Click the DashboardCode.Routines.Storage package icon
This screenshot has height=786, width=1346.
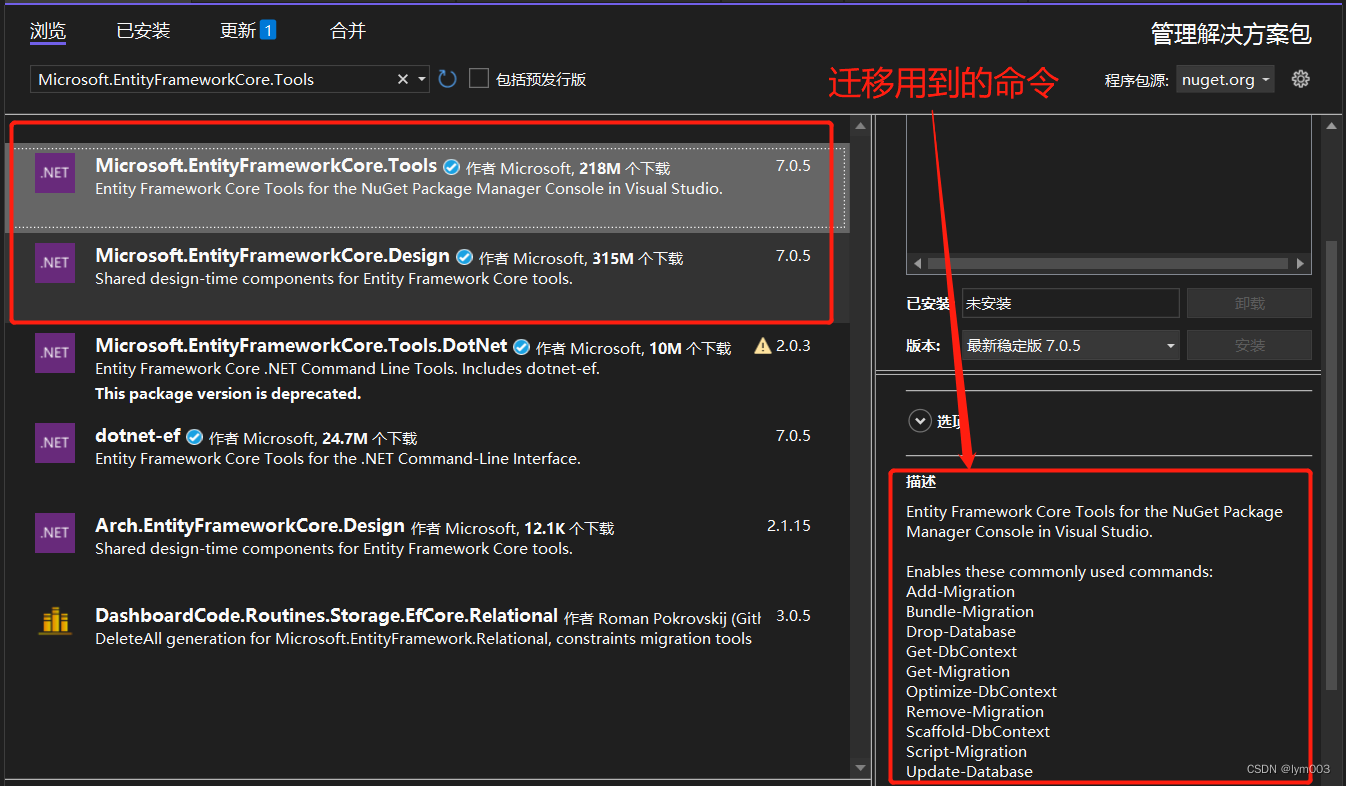[x=55, y=621]
